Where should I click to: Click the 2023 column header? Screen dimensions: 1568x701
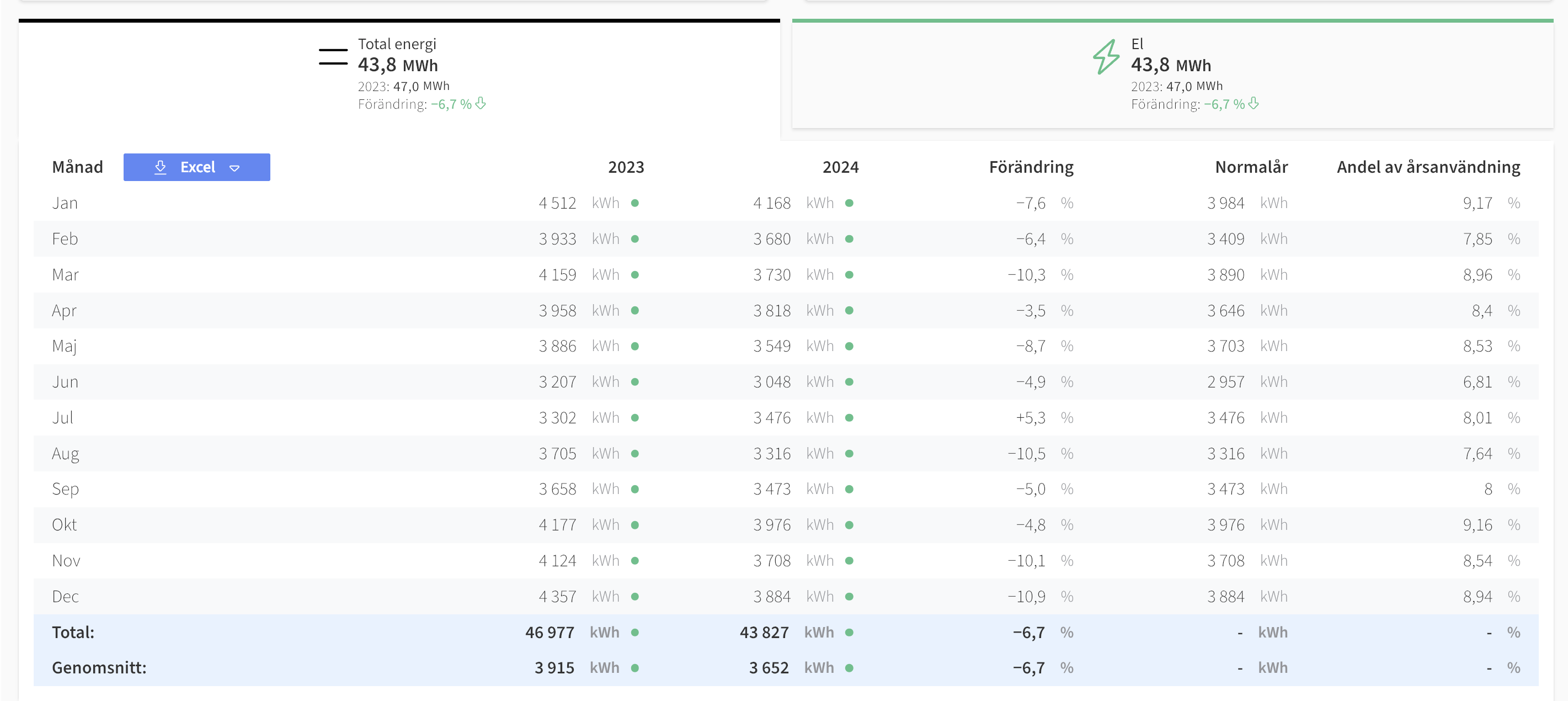tap(626, 167)
